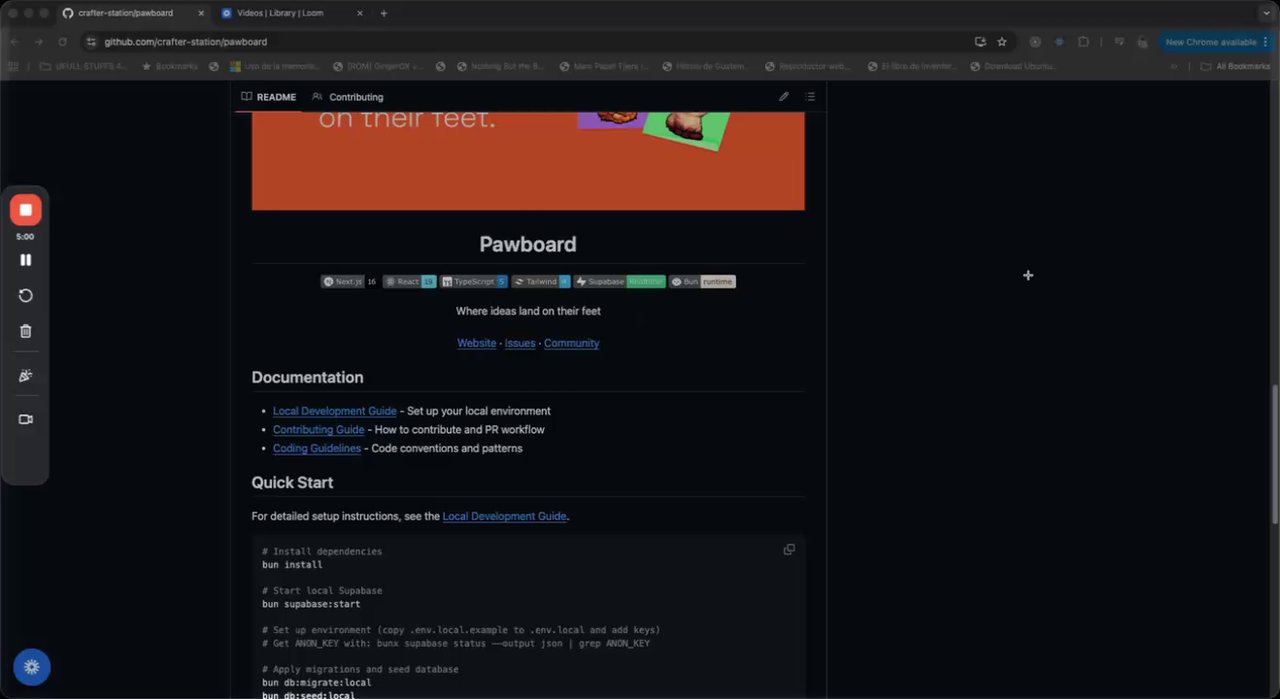The height and width of the screenshot is (699, 1280).
Task: Toggle the camera icon in Loom panel
Action: 26,419
